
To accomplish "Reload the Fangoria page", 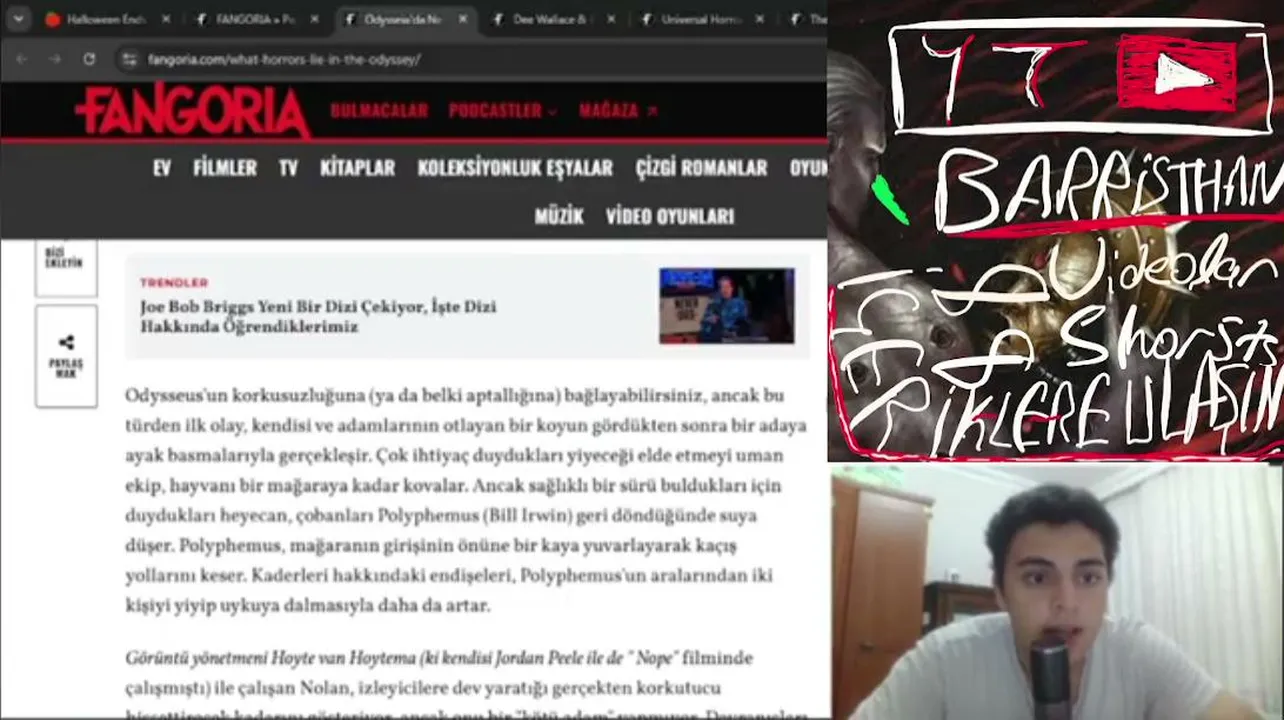I will click(89, 59).
